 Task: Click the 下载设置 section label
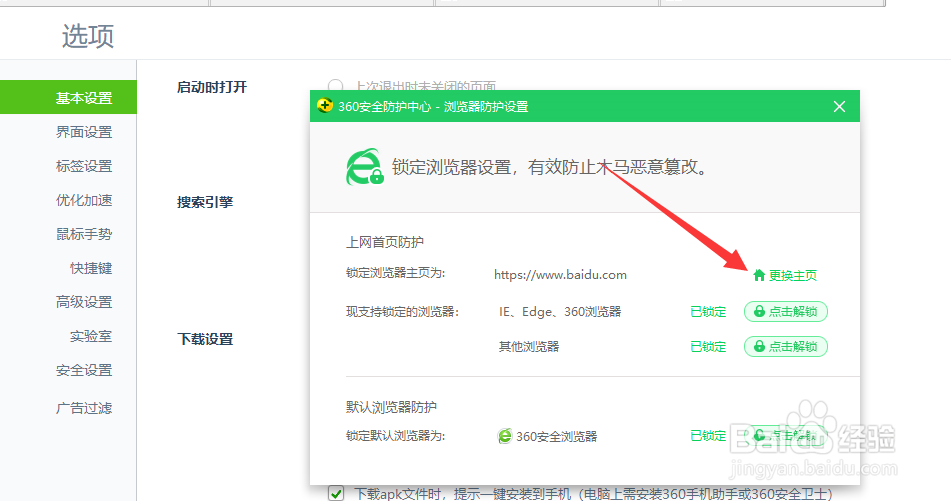pyautogui.click(x=205, y=339)
